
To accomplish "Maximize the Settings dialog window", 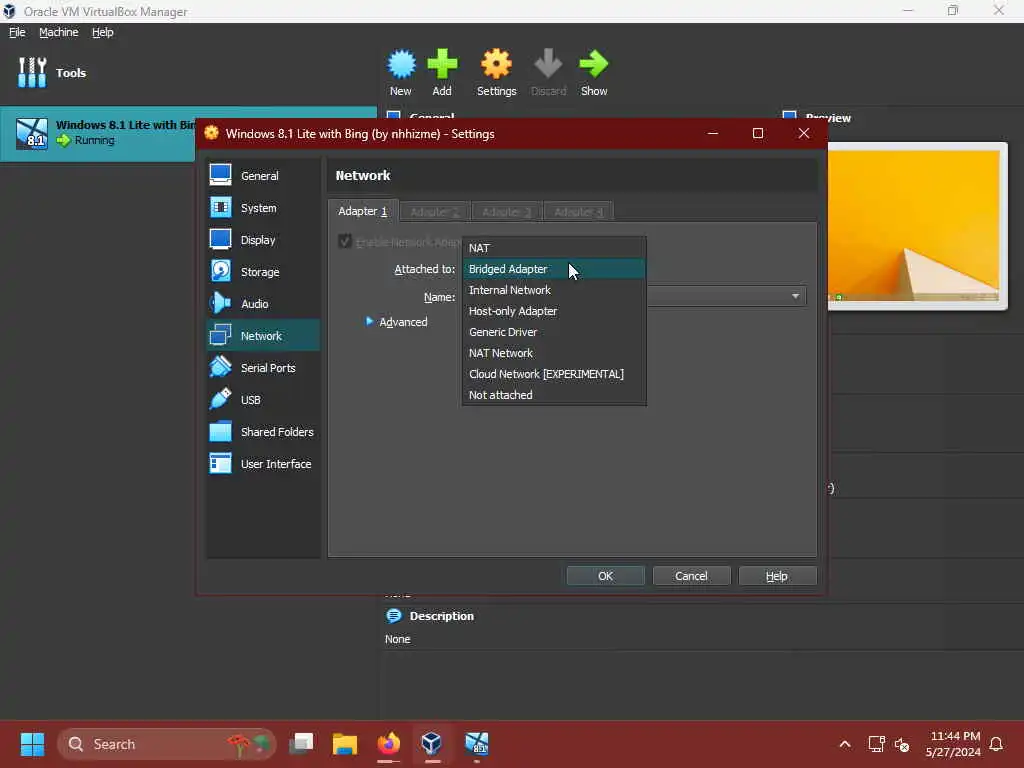I will point(758,133).
